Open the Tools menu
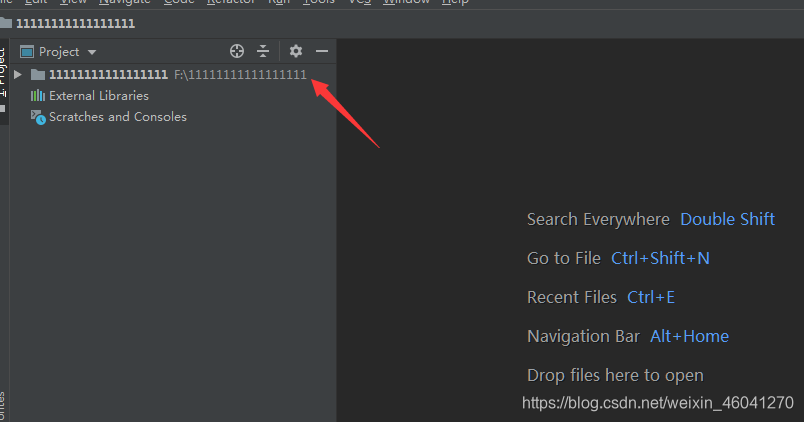Image resolution: width=804 pixels, height=422 pixels. point(318,2)
